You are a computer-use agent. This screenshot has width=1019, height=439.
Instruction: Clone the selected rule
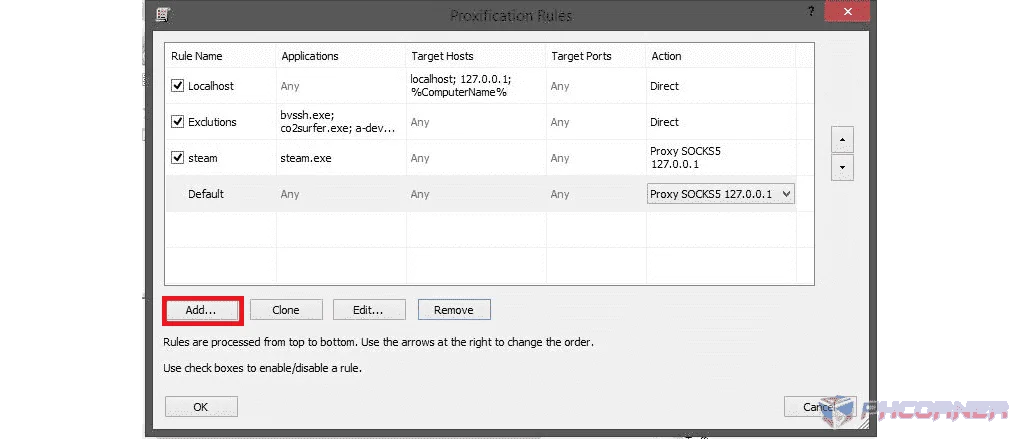286,310
